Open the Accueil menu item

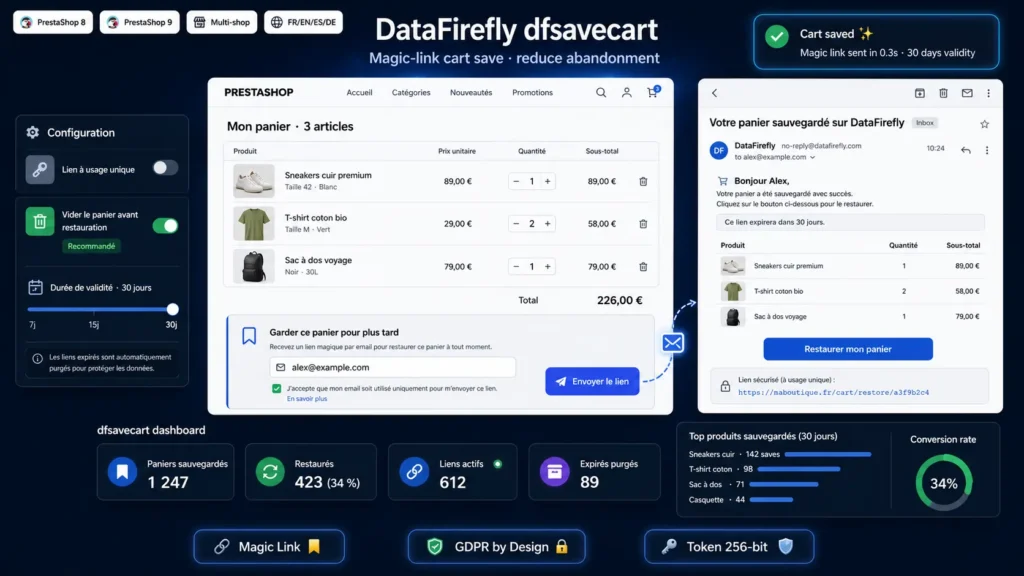[x=359, y=93]
